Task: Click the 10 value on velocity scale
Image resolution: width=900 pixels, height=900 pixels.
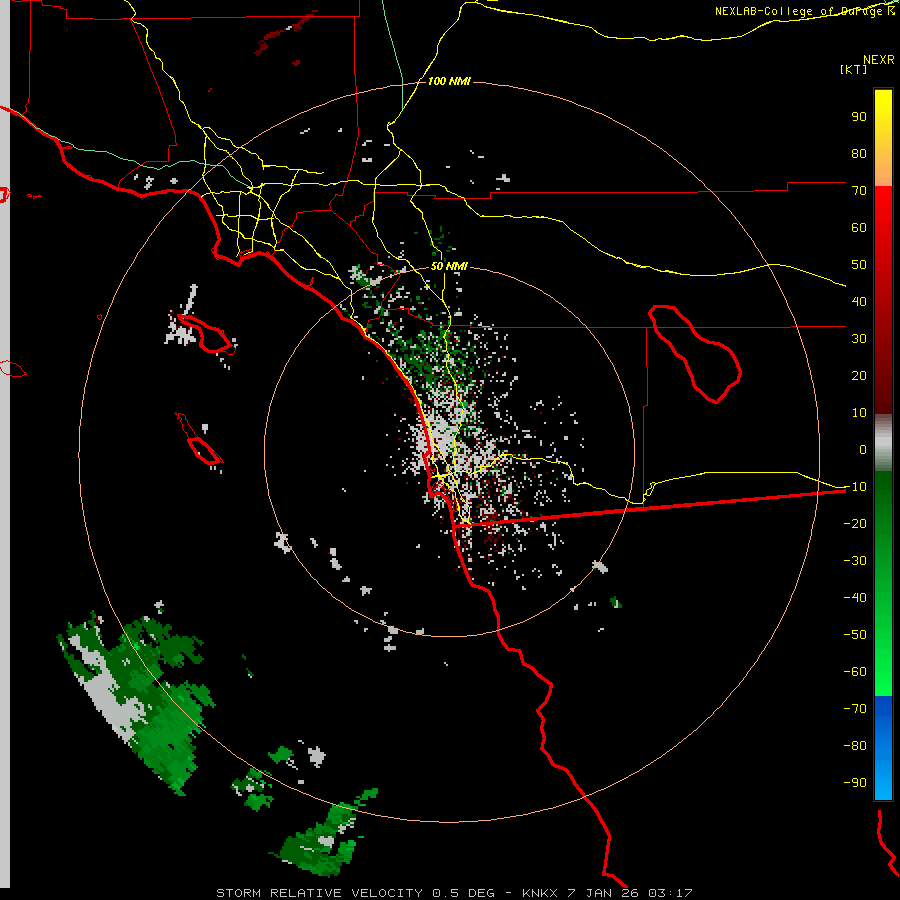Action: pyautogui.click(x=859, y=413)
